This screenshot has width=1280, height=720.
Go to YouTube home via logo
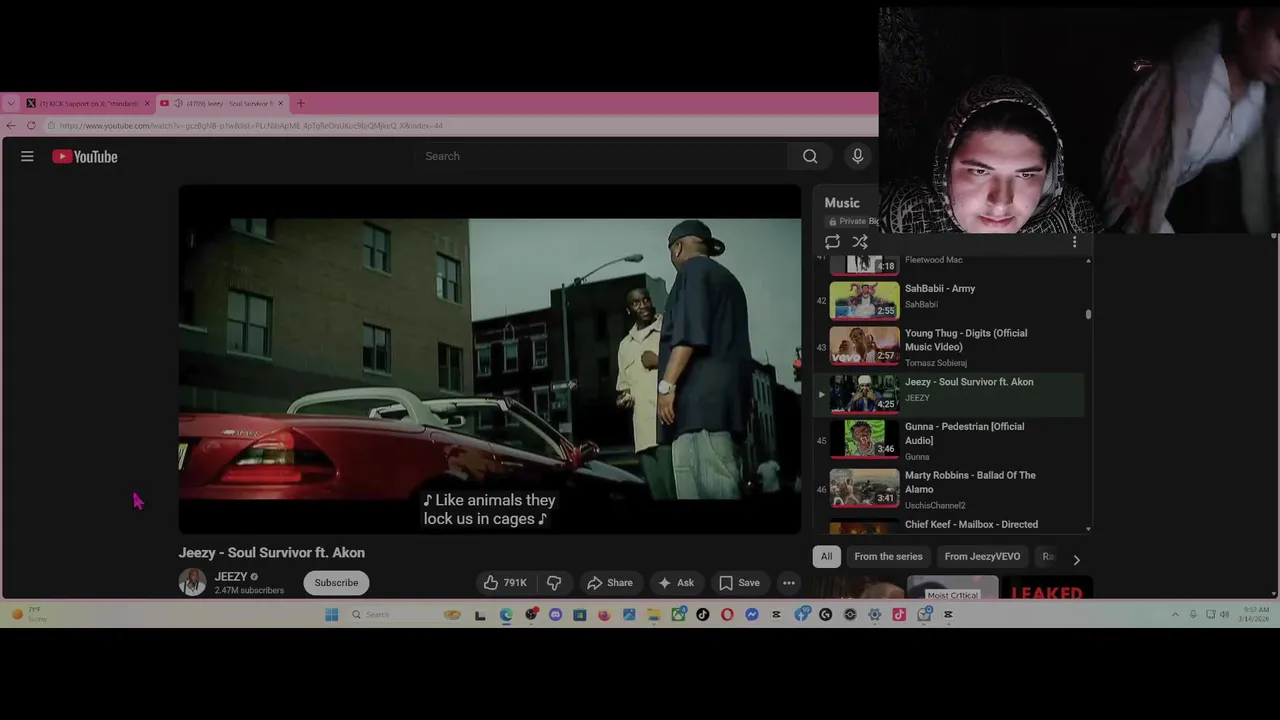click(x=85, y=156)
